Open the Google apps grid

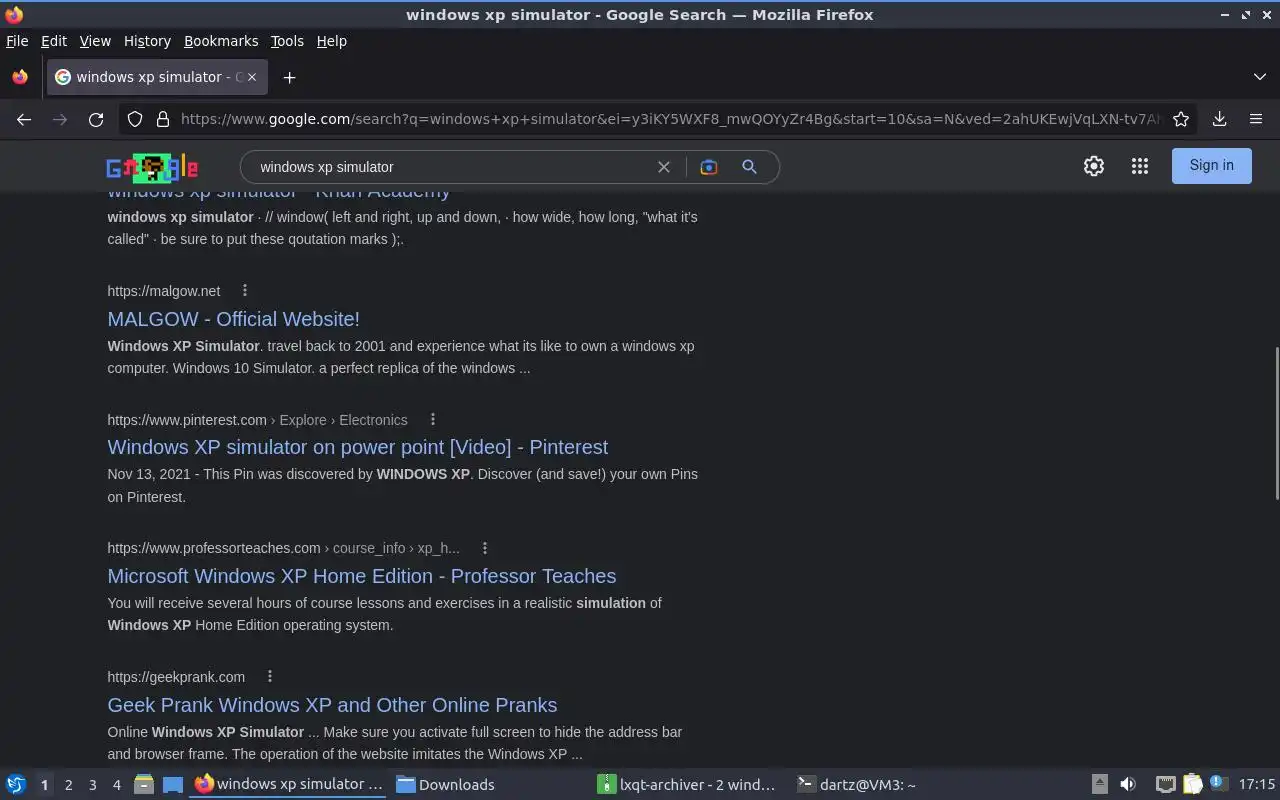[x=1140, y=166]
